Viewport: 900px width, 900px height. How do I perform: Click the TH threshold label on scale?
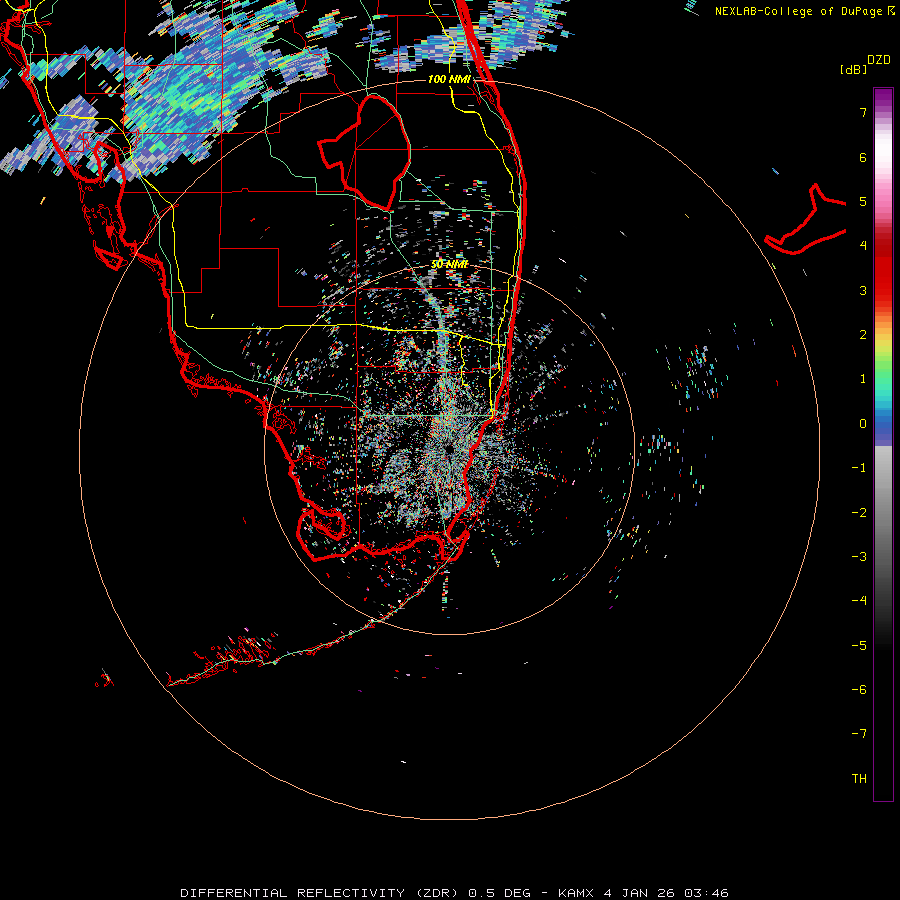coord(859,779)
